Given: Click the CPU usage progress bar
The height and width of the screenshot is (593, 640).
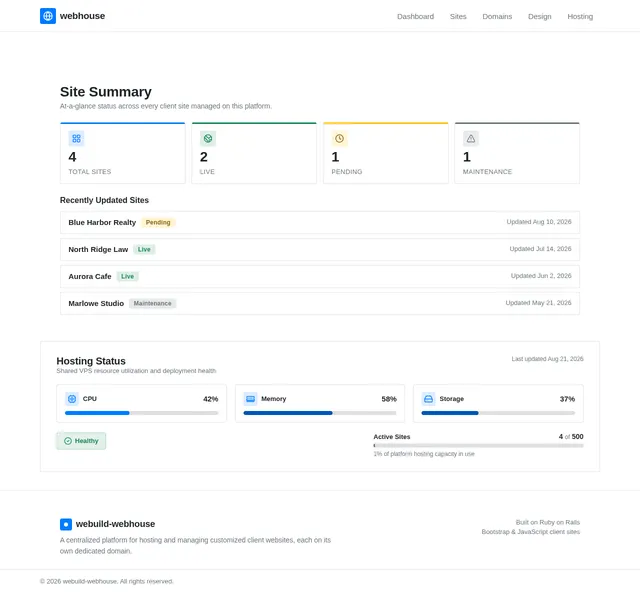Looking at the screenshot, I should [x=142, y=413].
